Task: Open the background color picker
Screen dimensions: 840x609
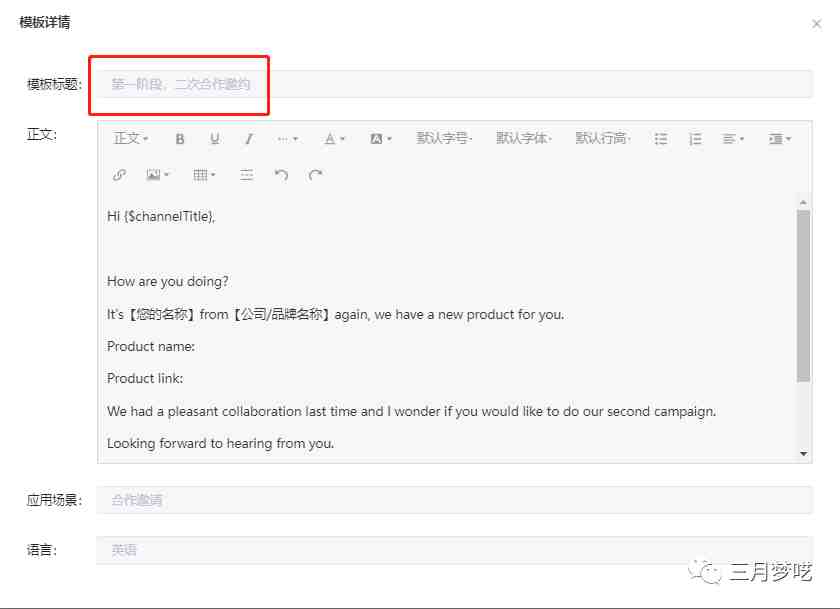Action: 381,139
